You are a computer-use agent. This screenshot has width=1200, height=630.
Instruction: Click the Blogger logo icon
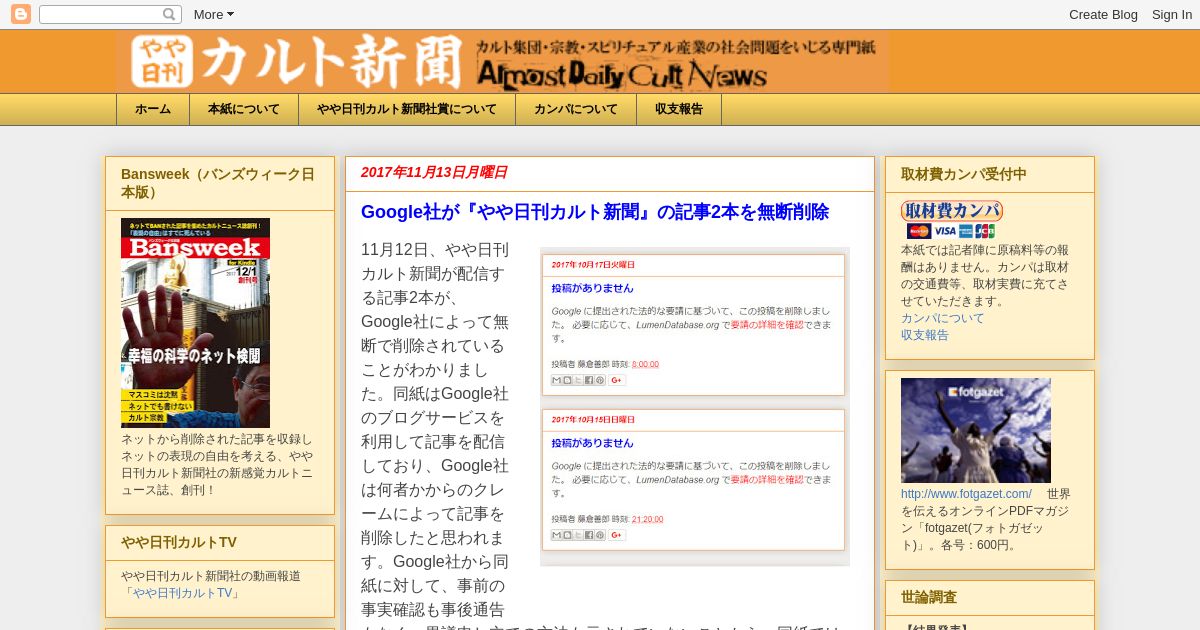click(x=20, y=14)
